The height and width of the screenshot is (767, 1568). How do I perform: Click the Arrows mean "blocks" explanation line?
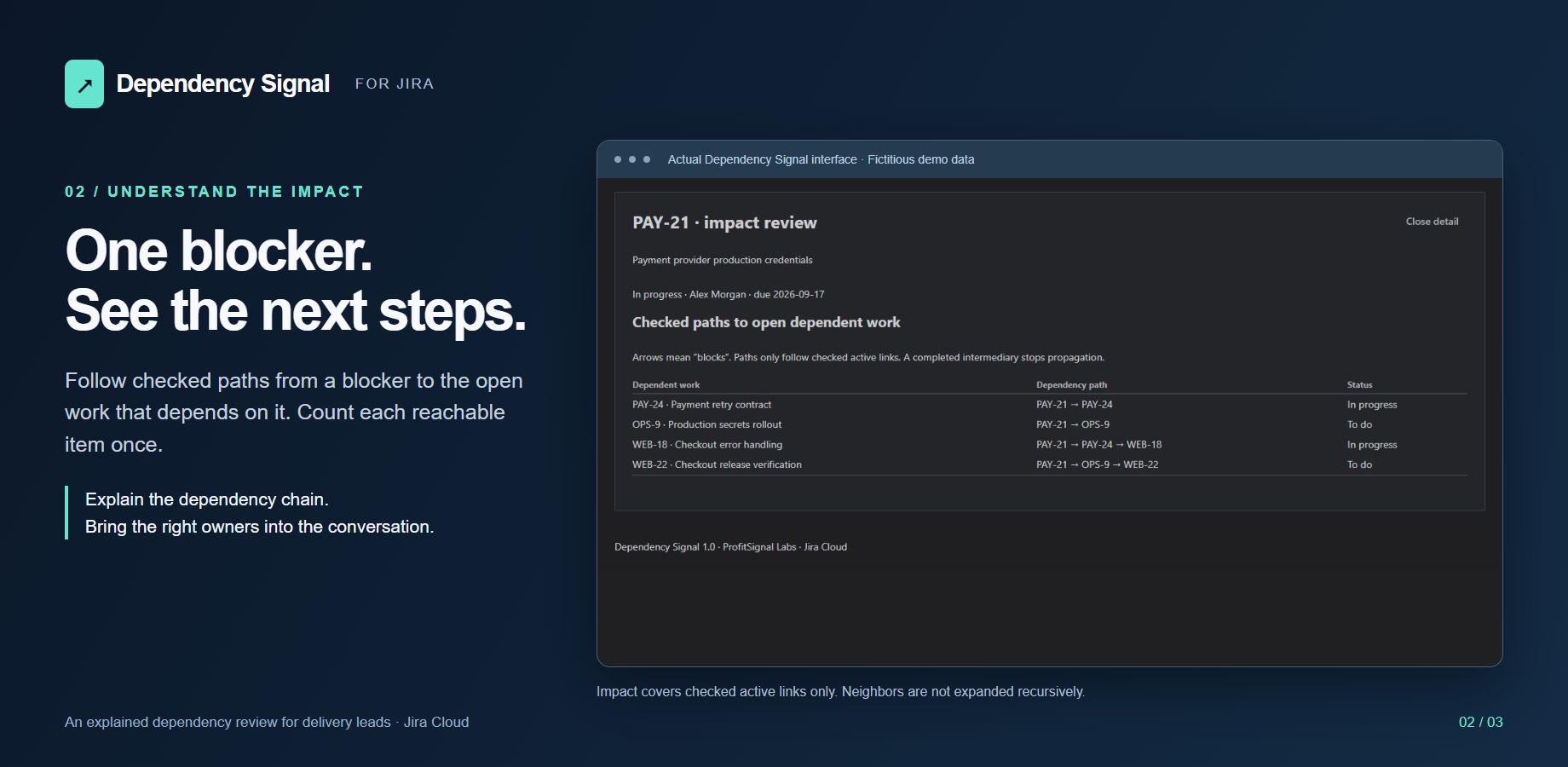pos(868,357)
